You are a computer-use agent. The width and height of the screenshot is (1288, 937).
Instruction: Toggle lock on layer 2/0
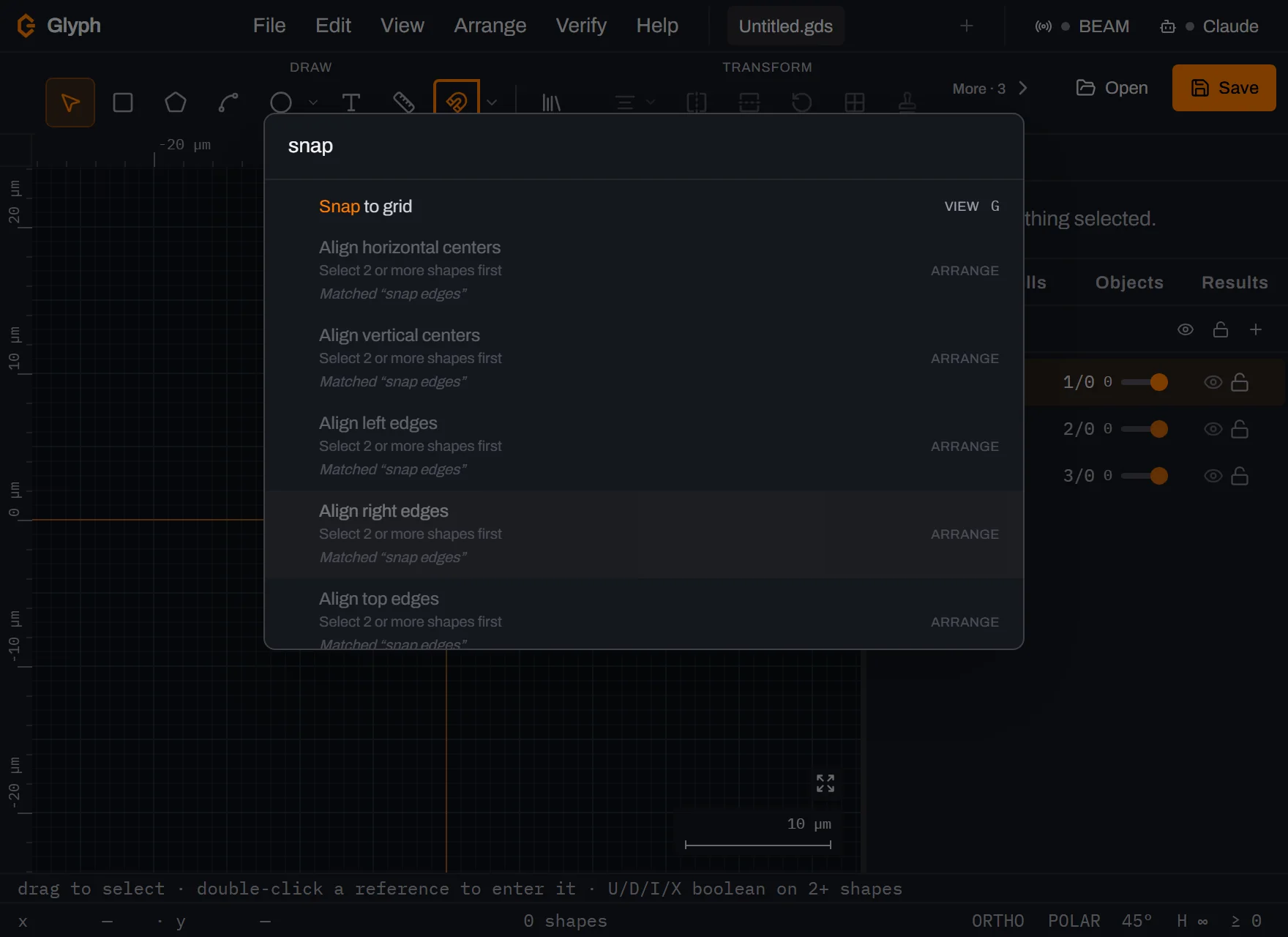1240,429
